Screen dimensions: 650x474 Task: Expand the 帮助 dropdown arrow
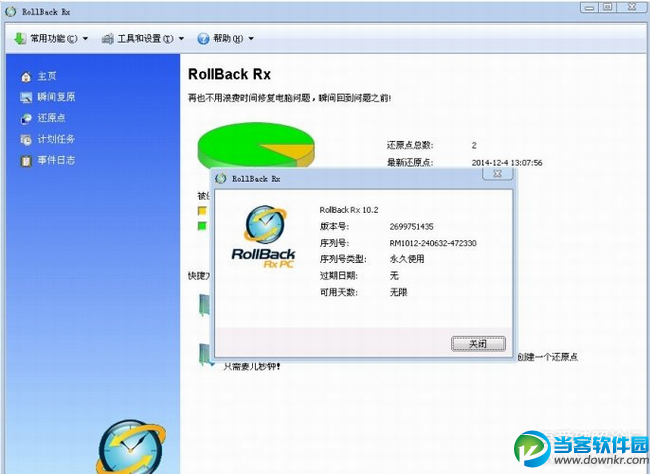[251, 39]
